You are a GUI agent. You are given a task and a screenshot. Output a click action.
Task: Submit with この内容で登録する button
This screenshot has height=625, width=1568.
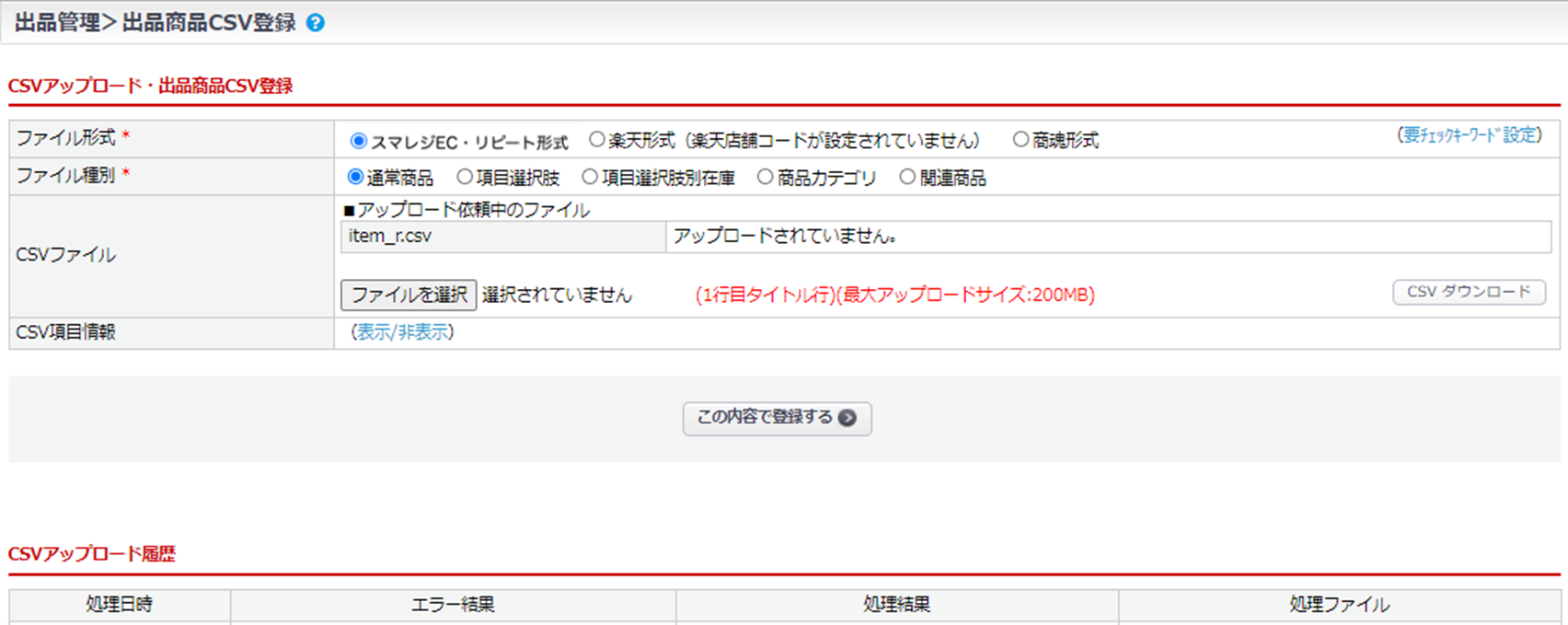pos(777,418)
